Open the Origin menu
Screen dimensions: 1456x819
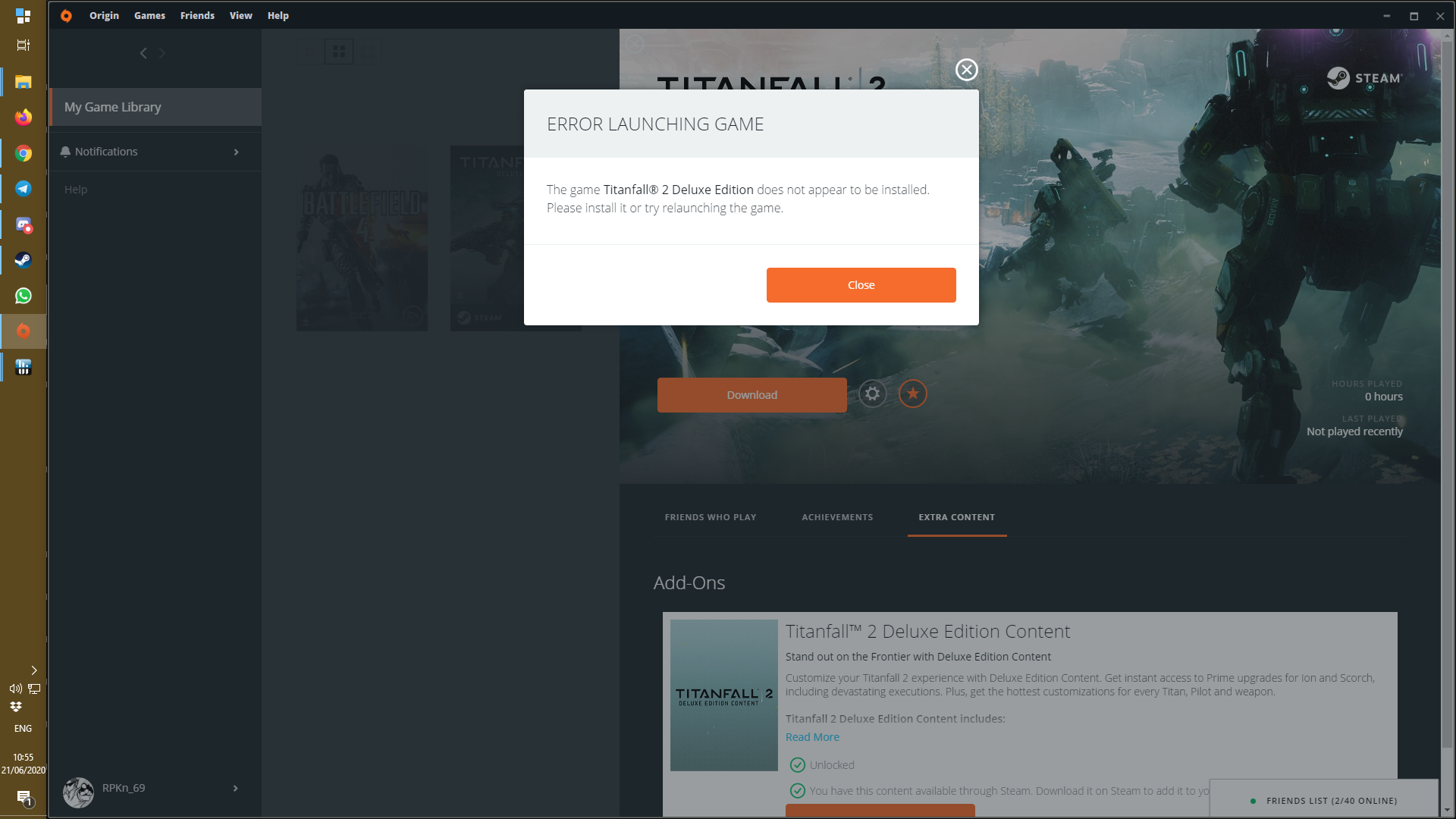tap(104, 15)
